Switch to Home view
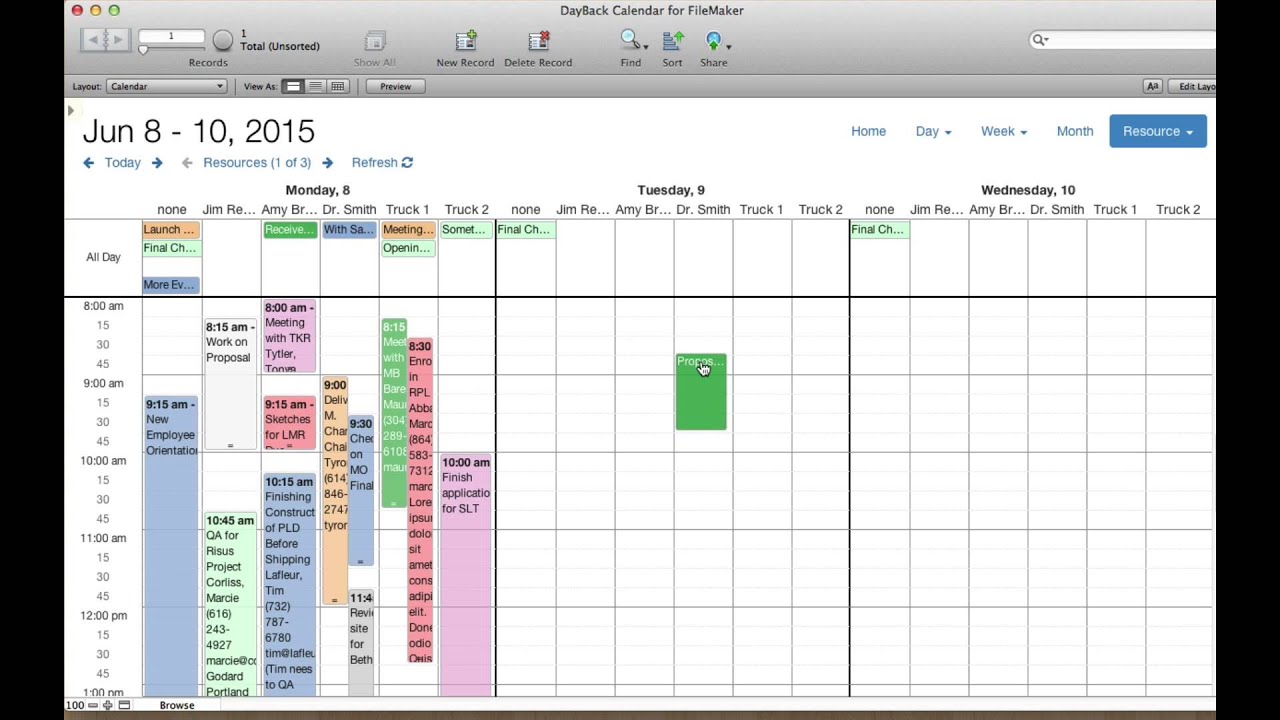This screenshot has height=720, width=1280. tap(868, 131)
